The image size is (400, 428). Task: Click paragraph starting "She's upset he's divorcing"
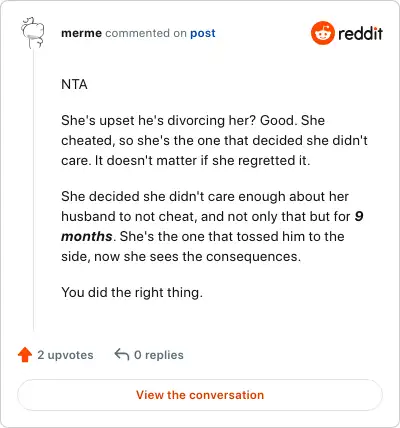[214, 140]
